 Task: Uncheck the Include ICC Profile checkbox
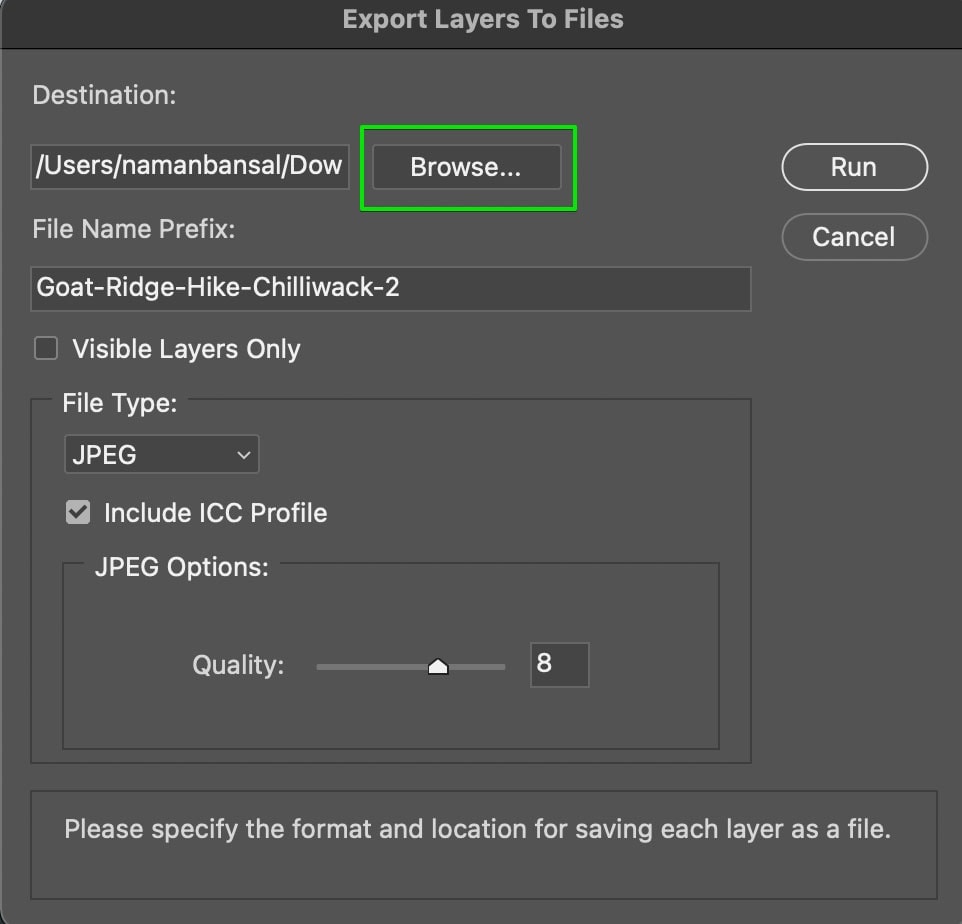(78, 512)
